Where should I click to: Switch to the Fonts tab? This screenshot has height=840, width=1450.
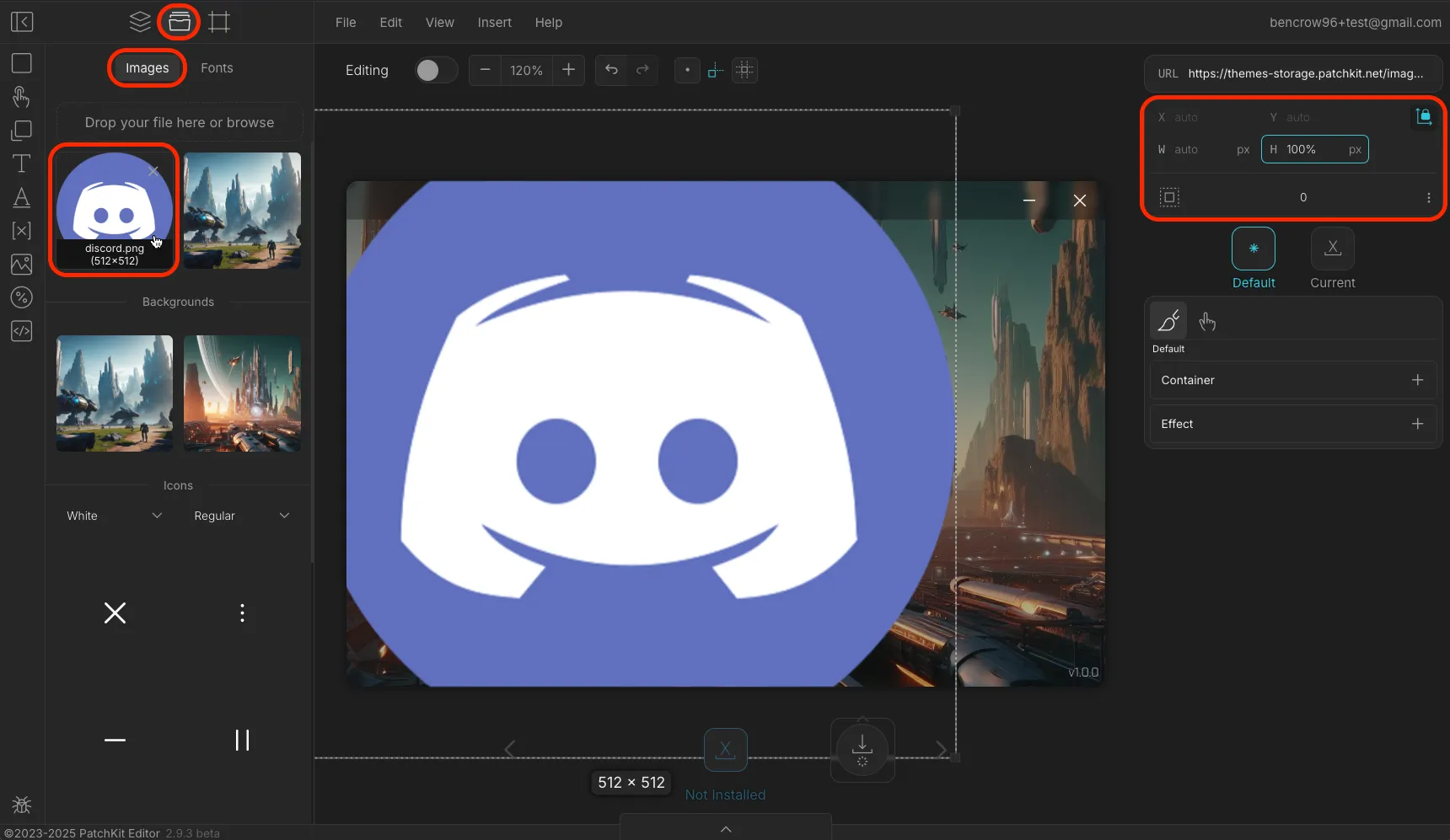pyautogui.click(x=217, y=68)
